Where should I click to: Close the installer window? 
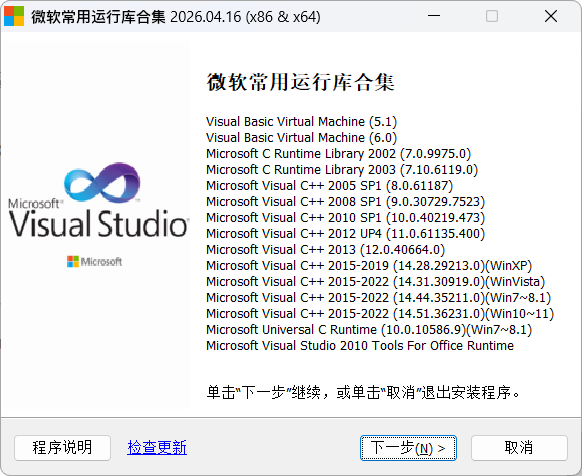pos(551,16)
